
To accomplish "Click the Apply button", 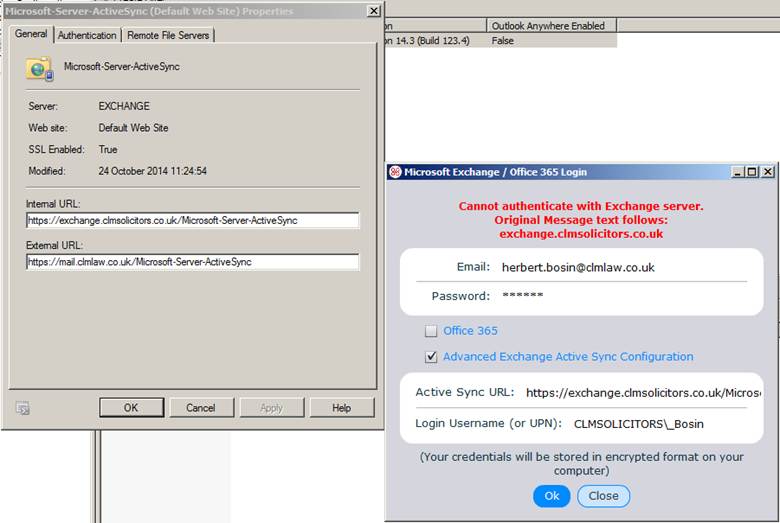I will (x=272, y=408).
